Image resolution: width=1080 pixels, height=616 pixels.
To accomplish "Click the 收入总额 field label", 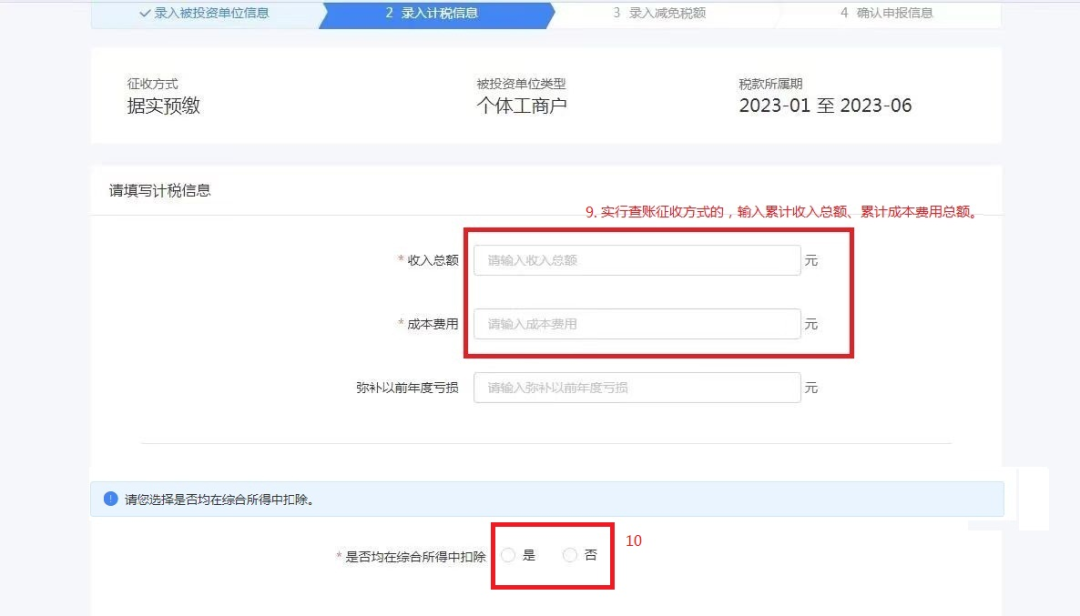I will (x=433, y=260).
